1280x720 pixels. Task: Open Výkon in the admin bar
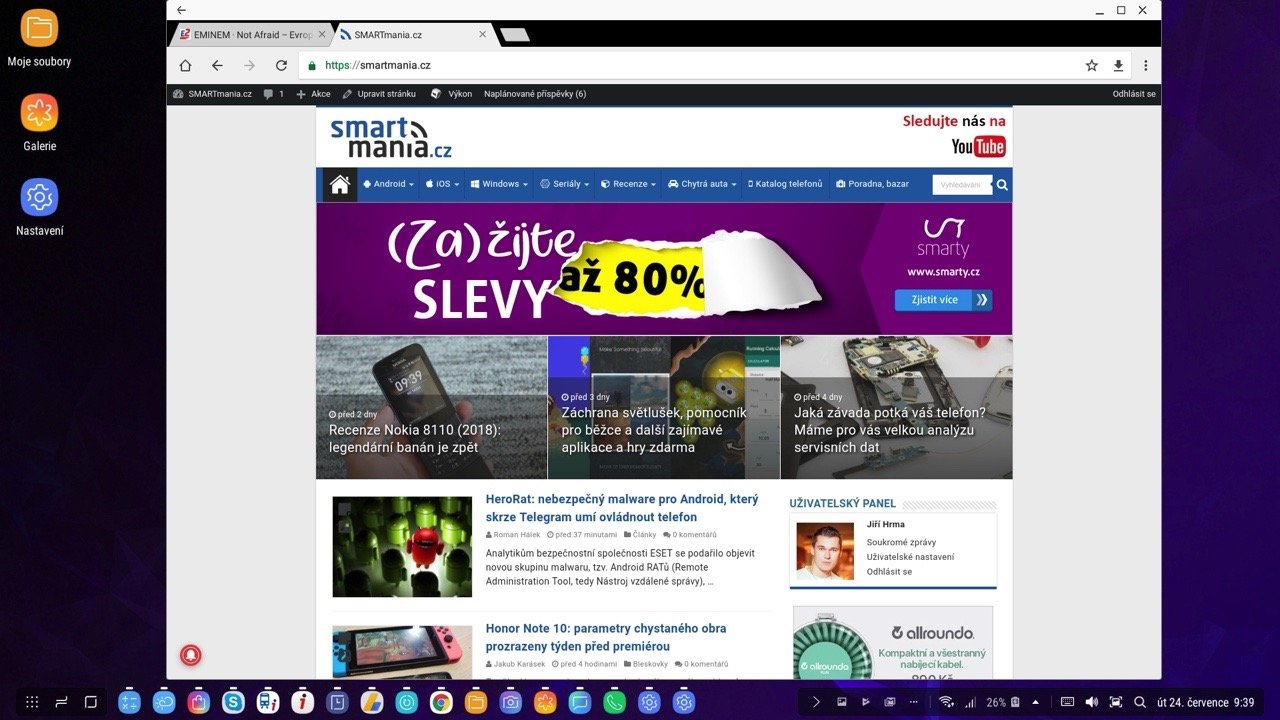click(452, 94)
